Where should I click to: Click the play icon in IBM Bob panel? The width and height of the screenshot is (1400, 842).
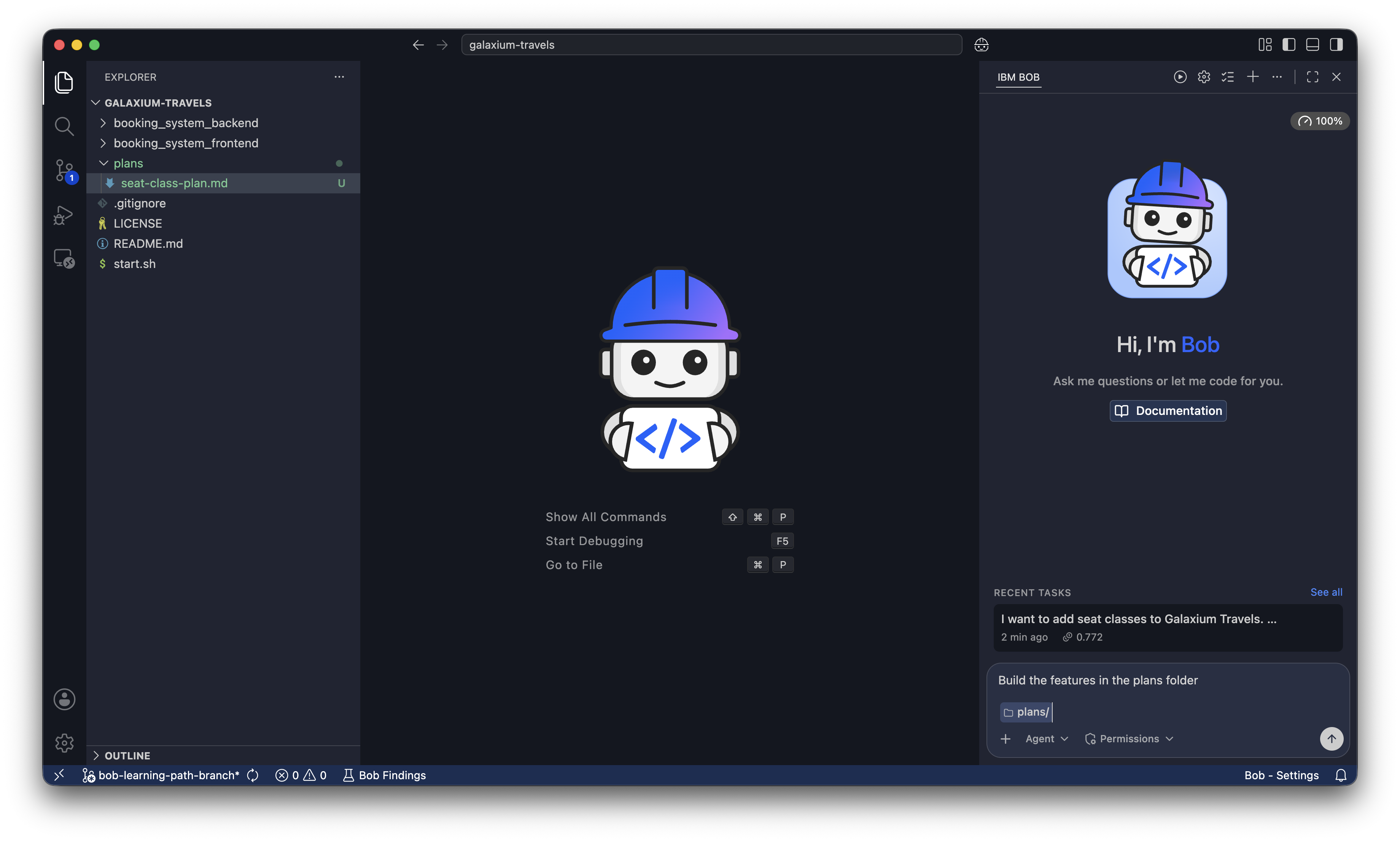pos(1180,77)
